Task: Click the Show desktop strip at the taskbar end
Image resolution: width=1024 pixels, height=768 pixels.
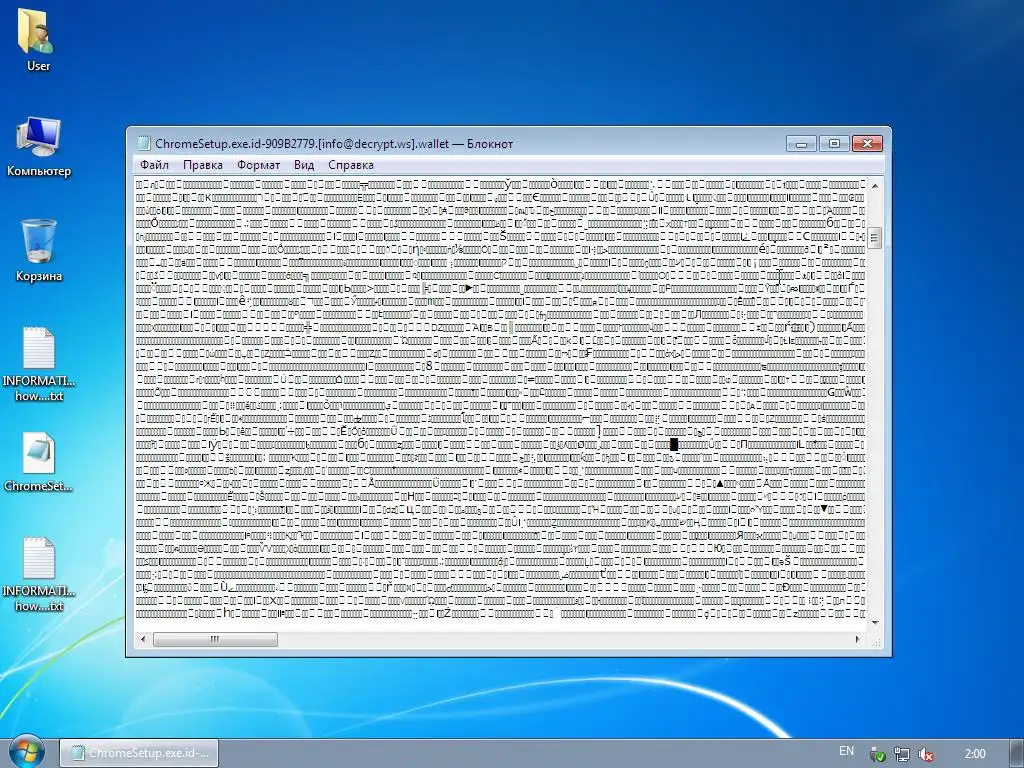Action: [x=1017, y=753]
